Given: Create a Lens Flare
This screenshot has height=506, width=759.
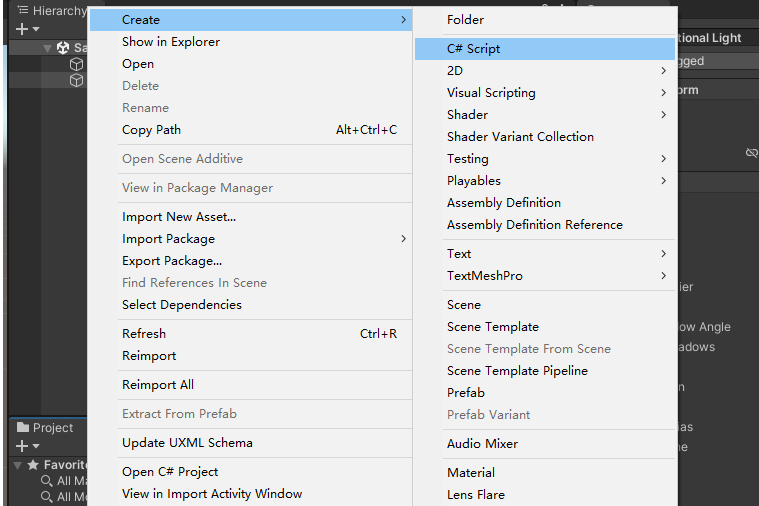Looking at the screenshot, I should coord(545,495).
